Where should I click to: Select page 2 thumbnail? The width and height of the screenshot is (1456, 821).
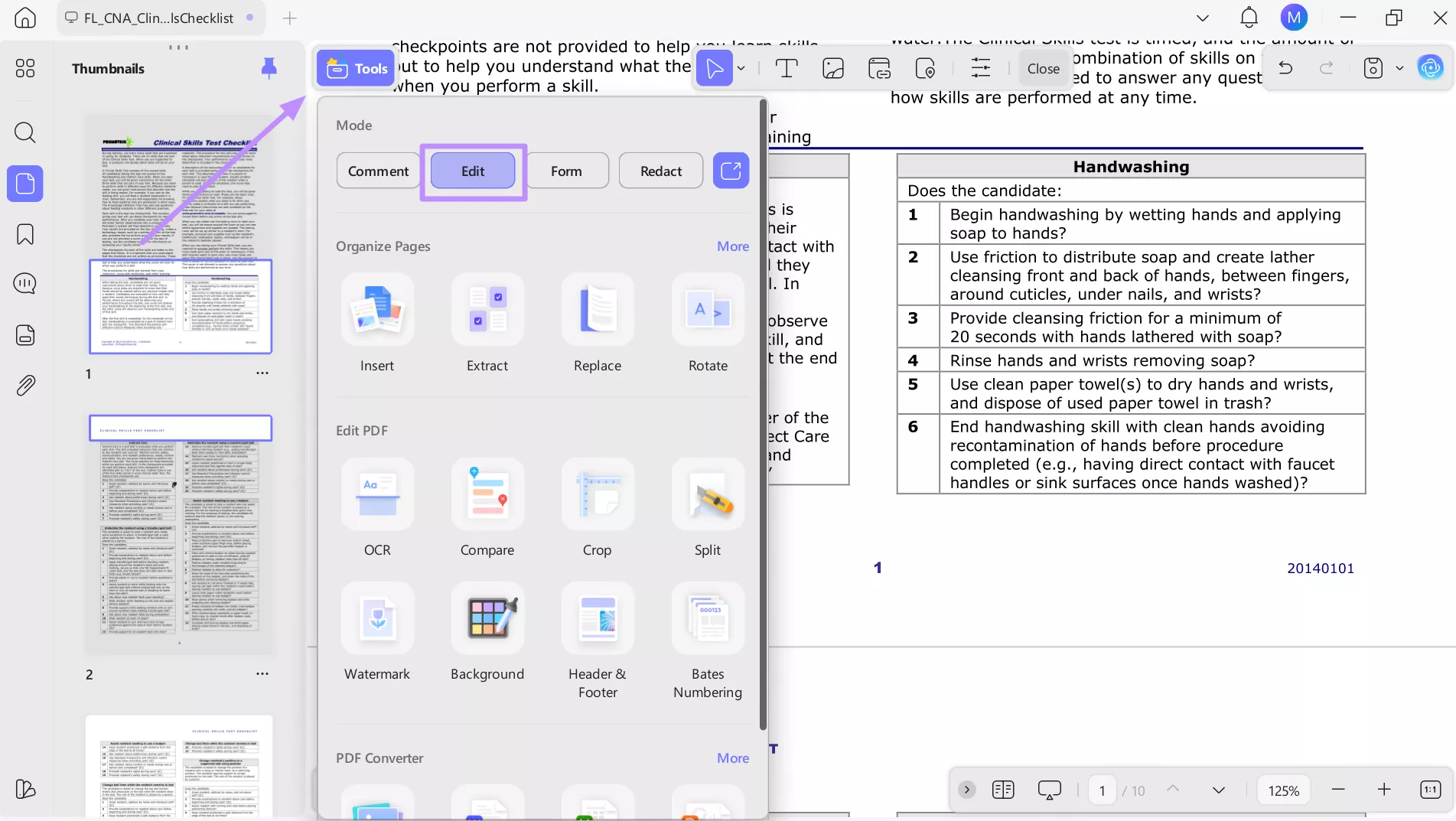tap(180, 535)
